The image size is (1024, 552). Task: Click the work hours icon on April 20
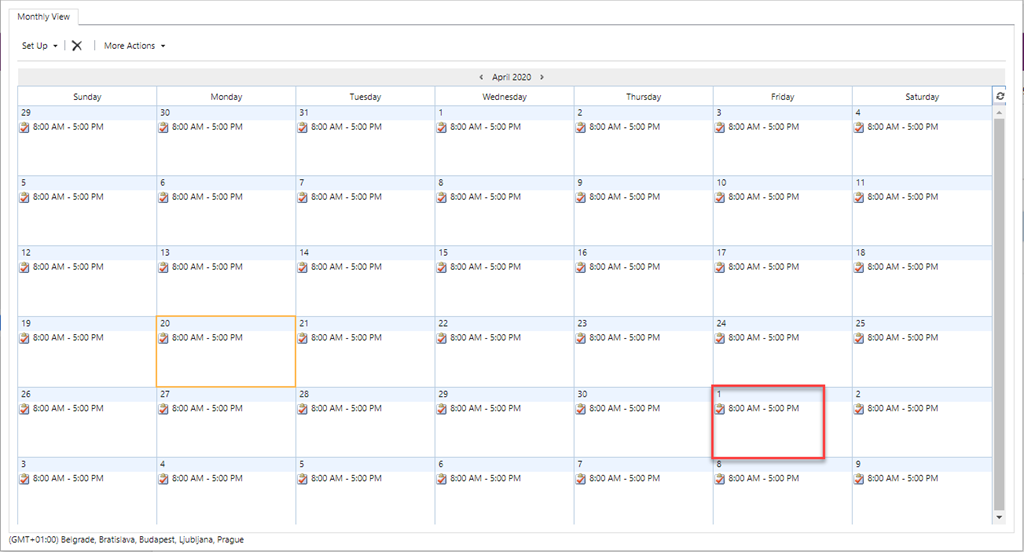164,338
